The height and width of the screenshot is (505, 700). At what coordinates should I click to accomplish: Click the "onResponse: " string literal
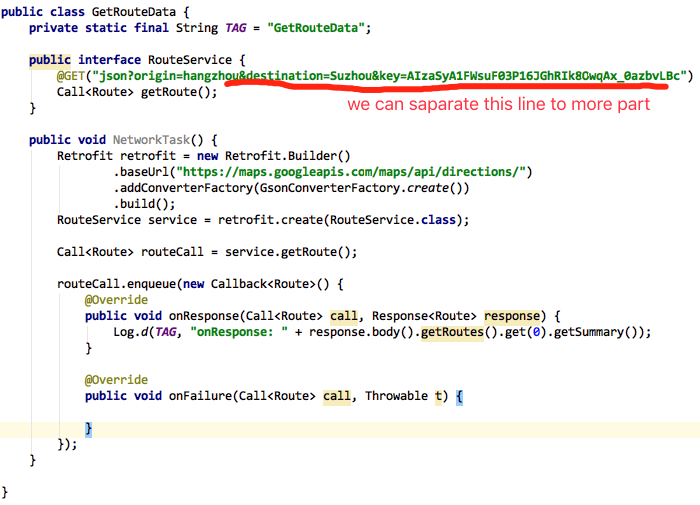(239, 332)
